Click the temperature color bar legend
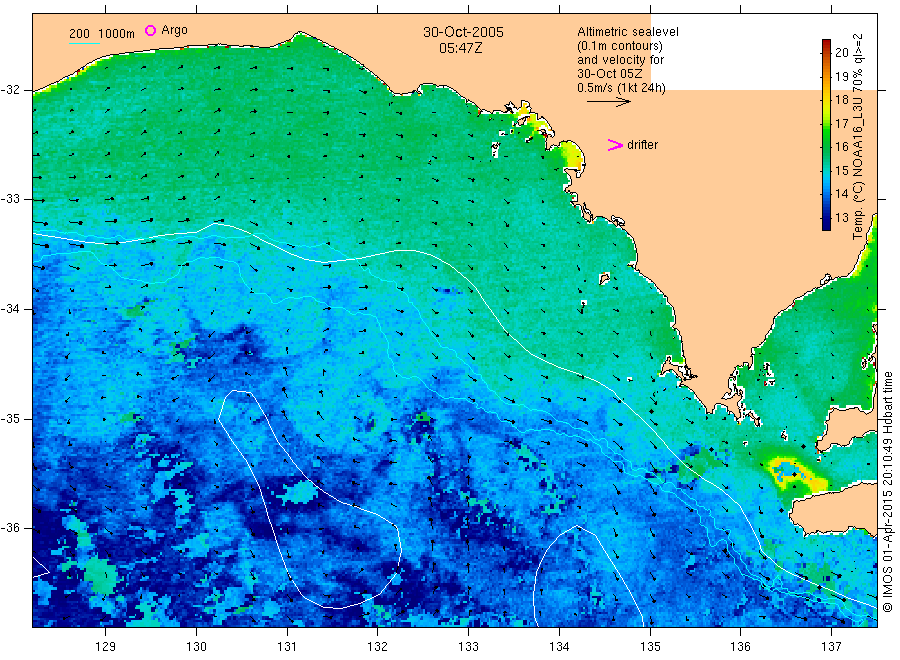Image resolution: width=900 pixels, height=660 pixels. pyautogui.click(x=826, y=135)
